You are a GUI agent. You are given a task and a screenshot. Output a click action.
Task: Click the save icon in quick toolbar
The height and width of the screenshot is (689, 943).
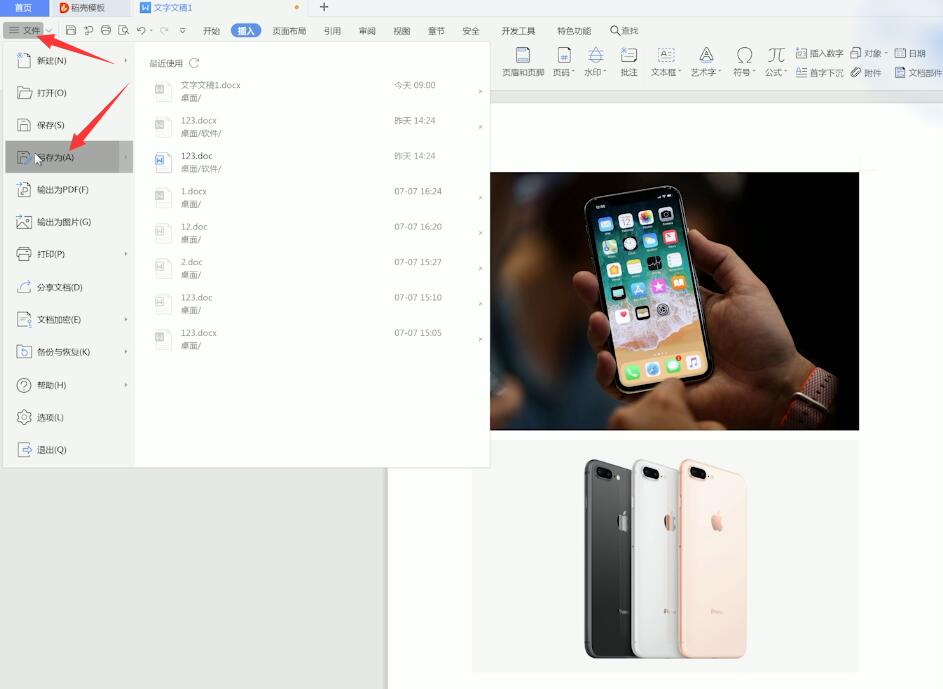[70, 30]
